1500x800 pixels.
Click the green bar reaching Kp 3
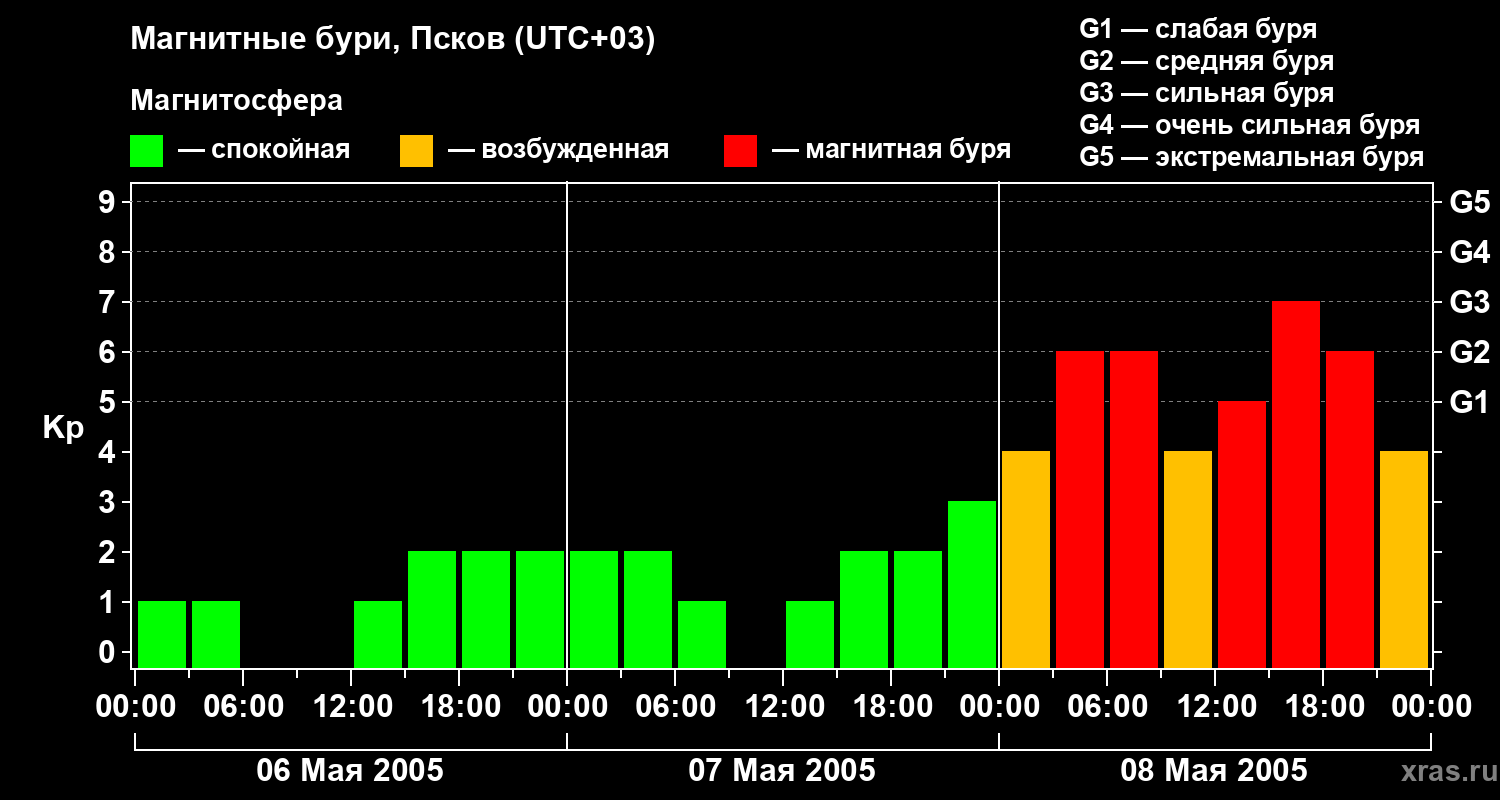[x=972, y=584]
